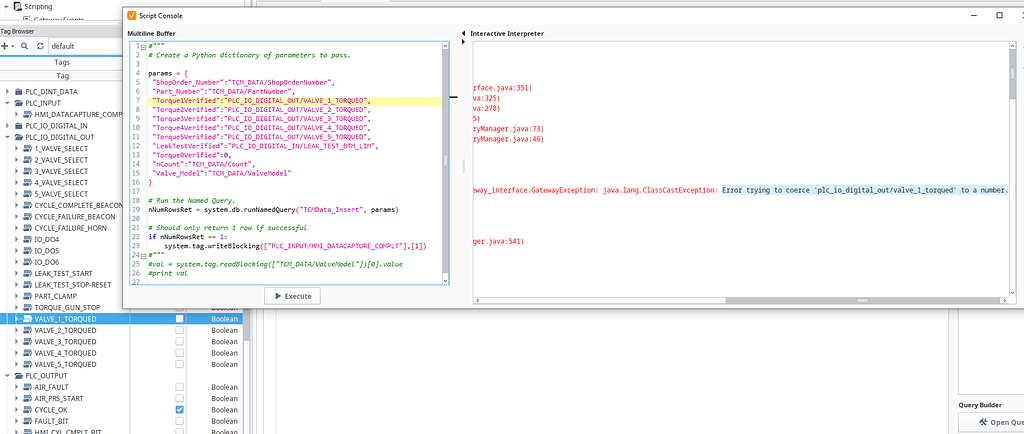
Task: Click the Execute button
Action: 293,296
